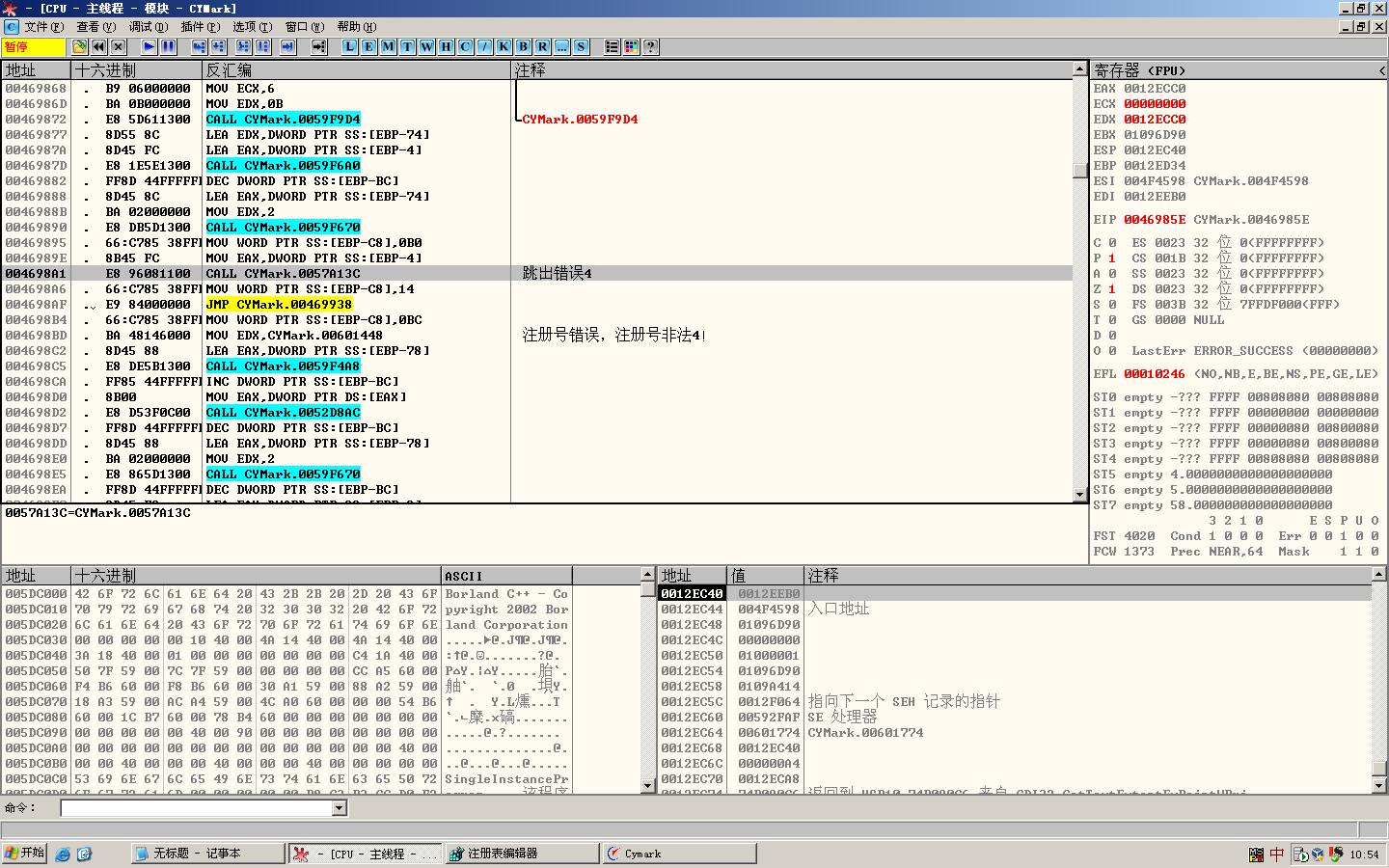Select stack row 0012EC64 CYMark.00601774

click(x=1015, y=732)
